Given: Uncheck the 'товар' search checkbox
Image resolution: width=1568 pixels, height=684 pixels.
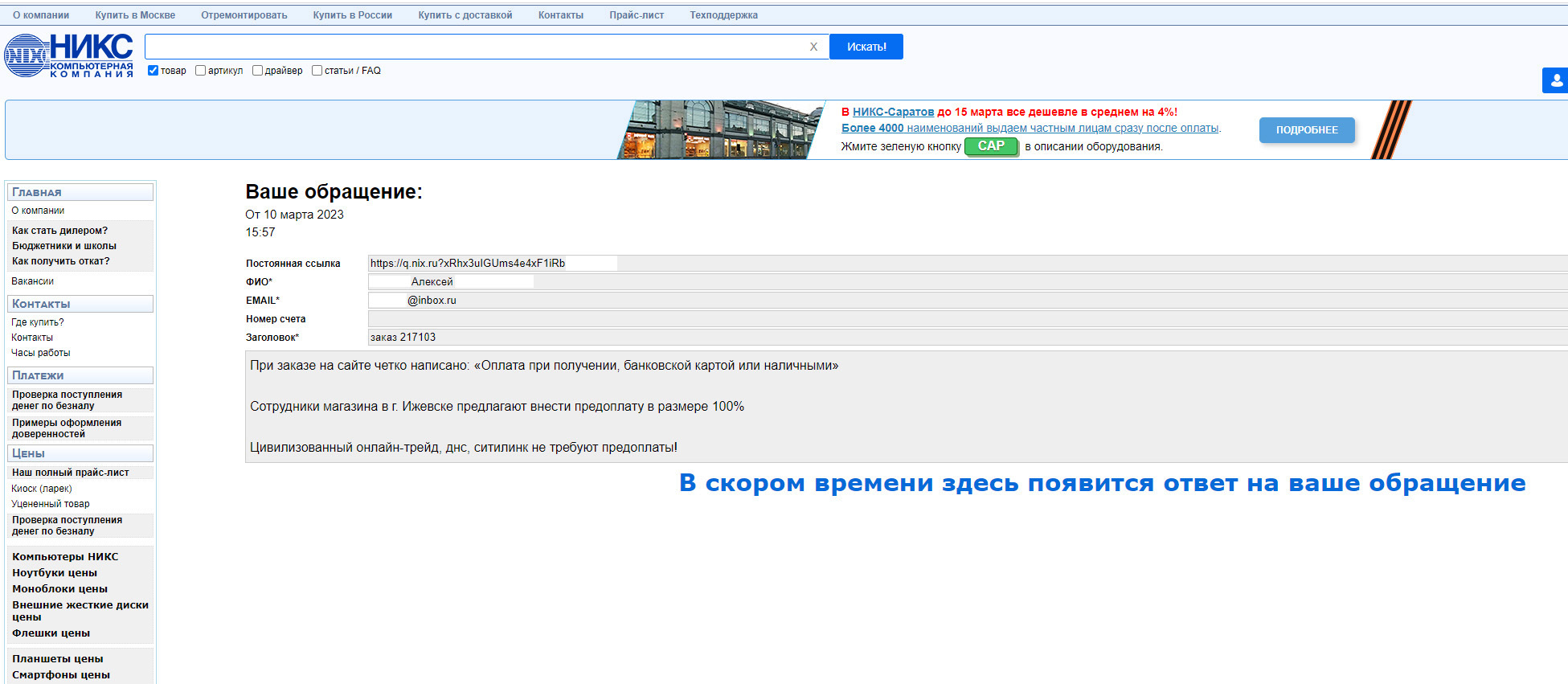Looking at the screenshot, I should 153,71.
